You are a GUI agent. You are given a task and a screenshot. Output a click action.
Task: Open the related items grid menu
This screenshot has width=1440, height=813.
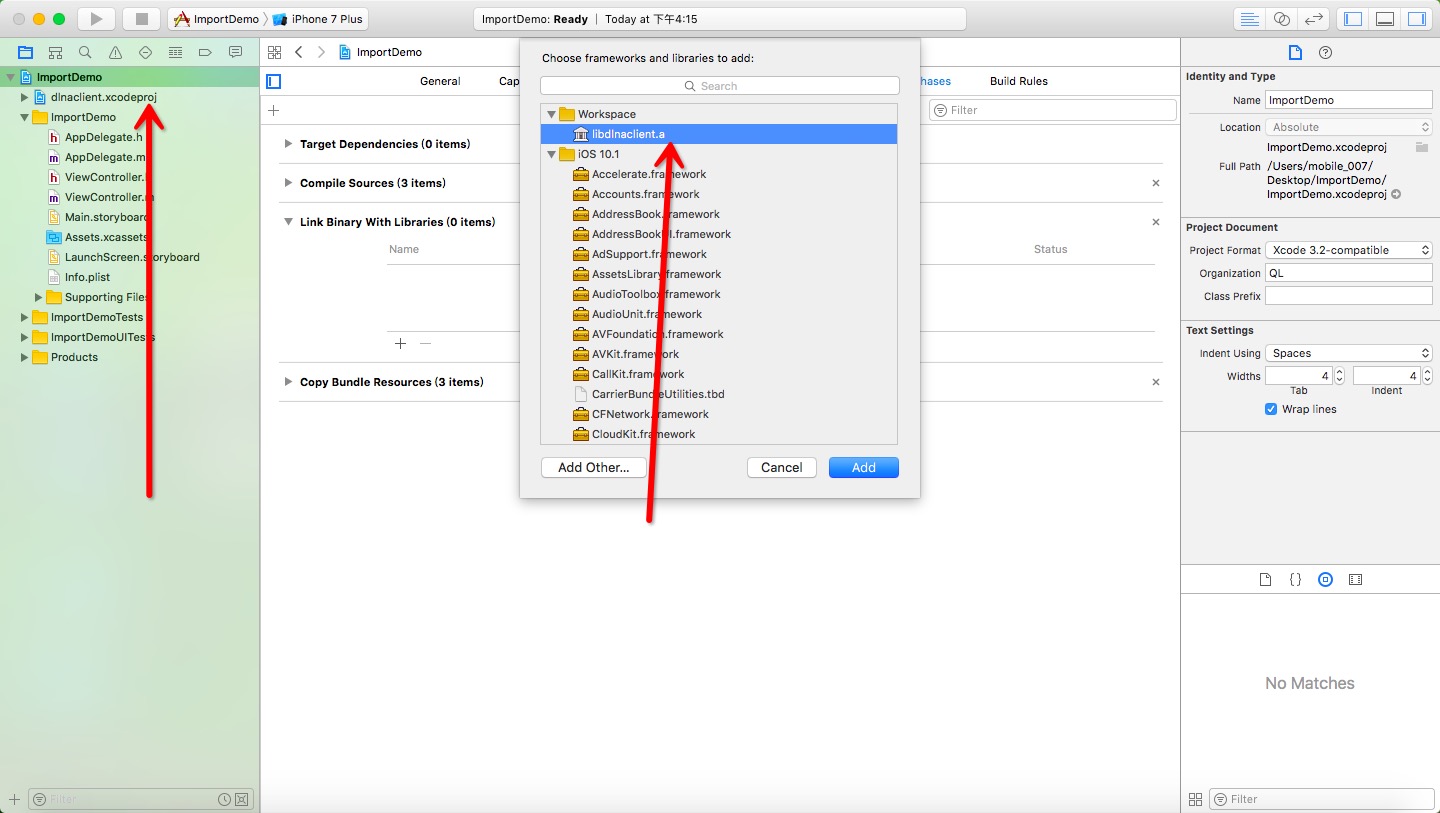274,52
